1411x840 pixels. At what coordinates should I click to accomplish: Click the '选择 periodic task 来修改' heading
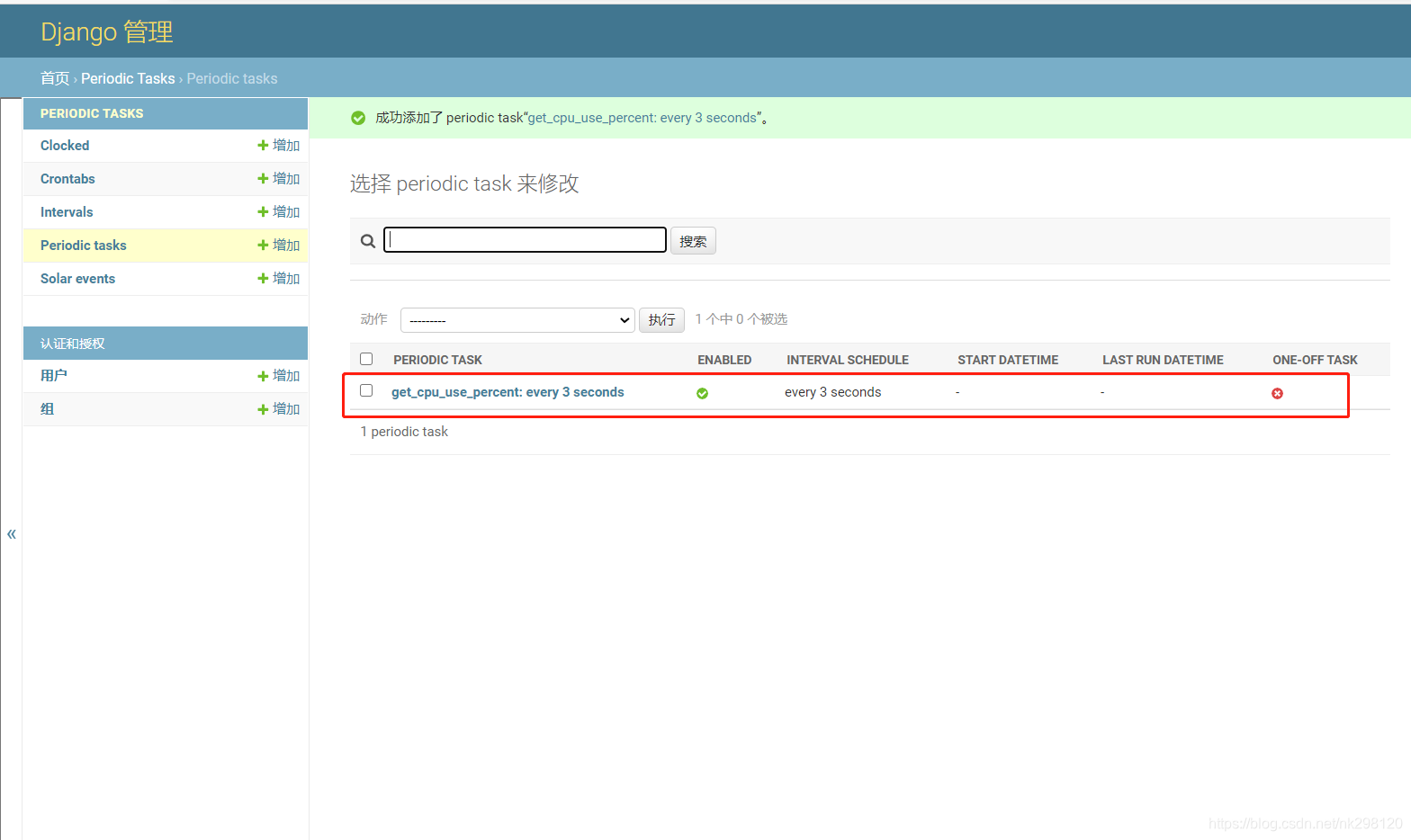click(464, 184)
